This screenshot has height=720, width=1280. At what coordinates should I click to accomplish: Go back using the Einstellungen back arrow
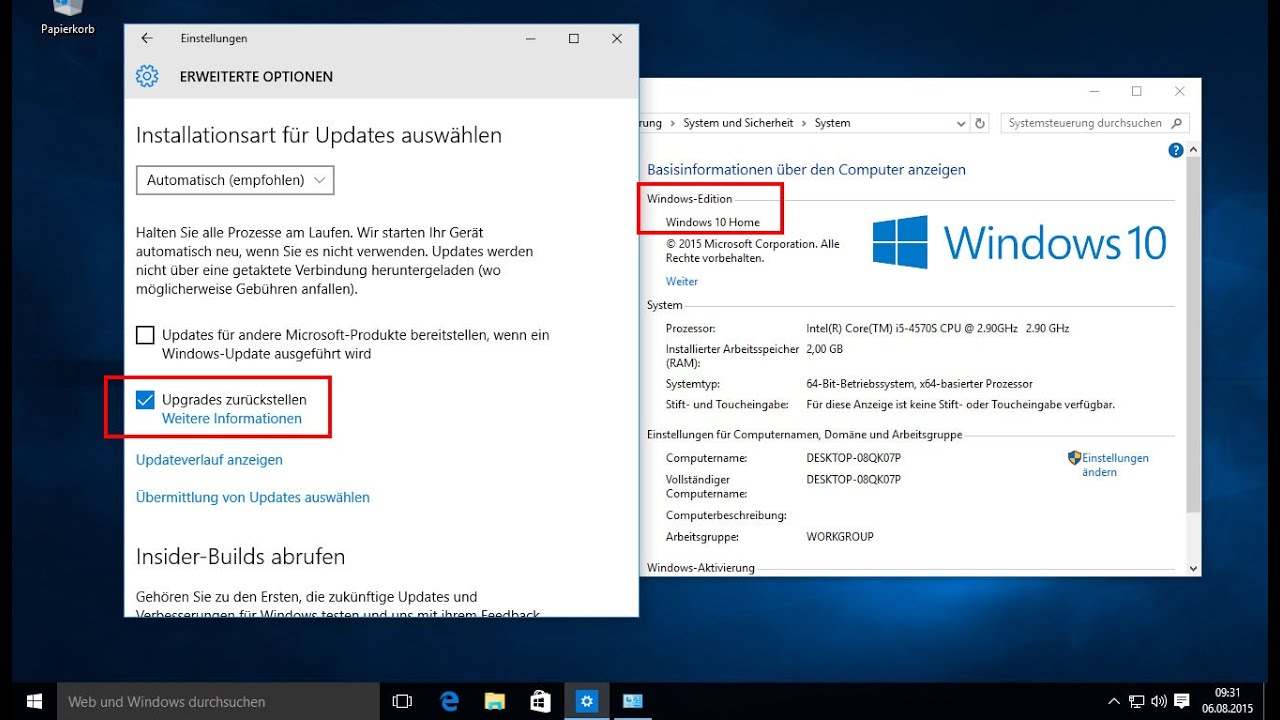147,38
